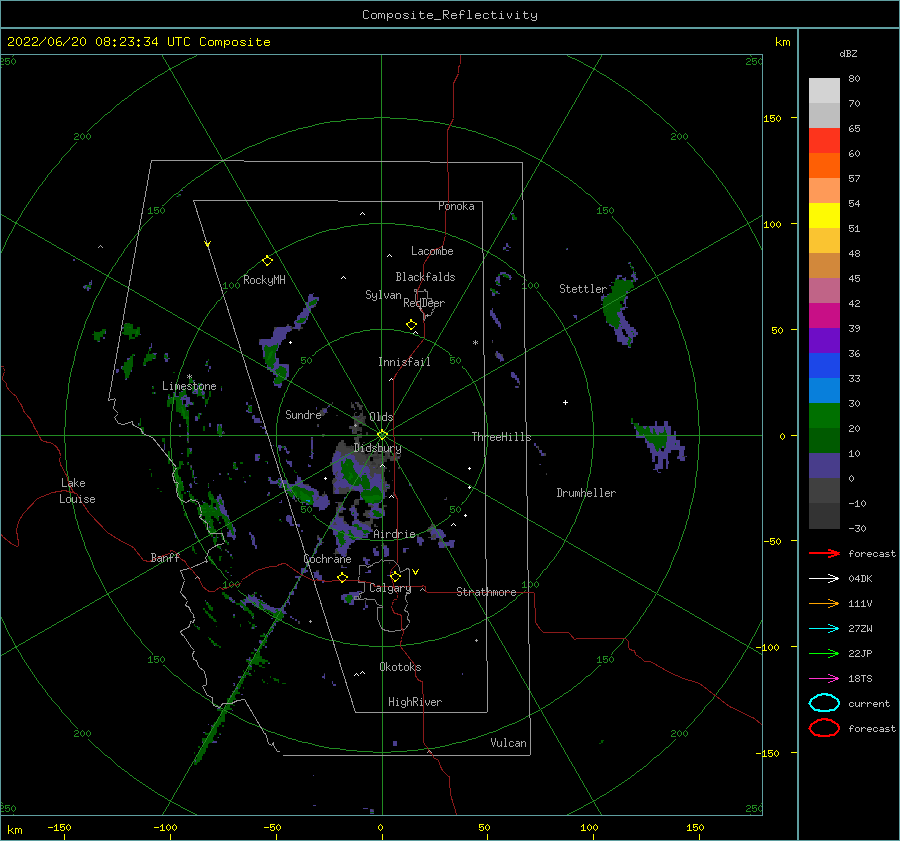Click the Banff label on map
This screenshot has height=841, width=900.
165,557
